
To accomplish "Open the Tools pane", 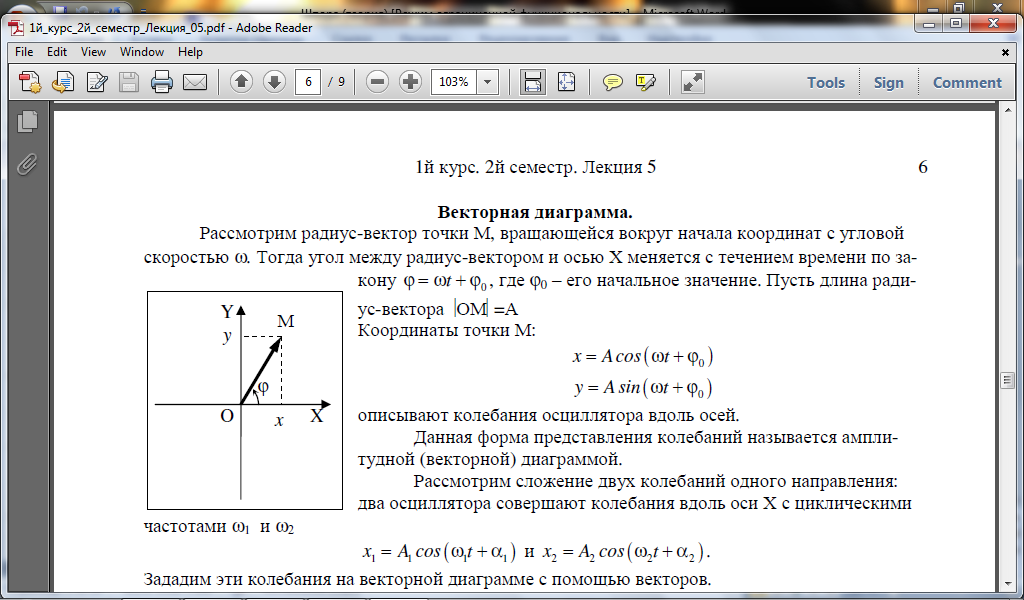I will (825, 82).
